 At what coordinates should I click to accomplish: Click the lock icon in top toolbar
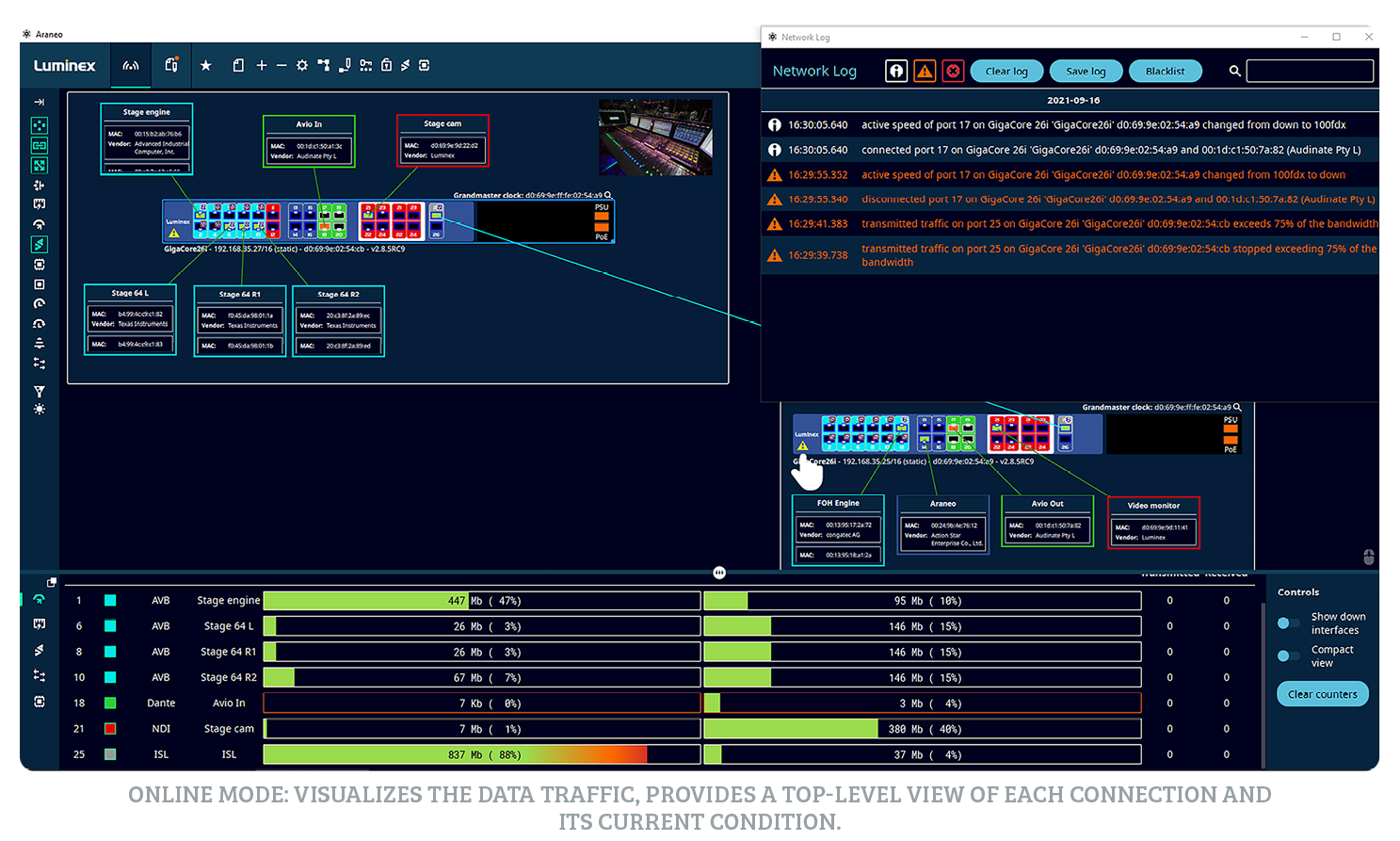[386, 66]
